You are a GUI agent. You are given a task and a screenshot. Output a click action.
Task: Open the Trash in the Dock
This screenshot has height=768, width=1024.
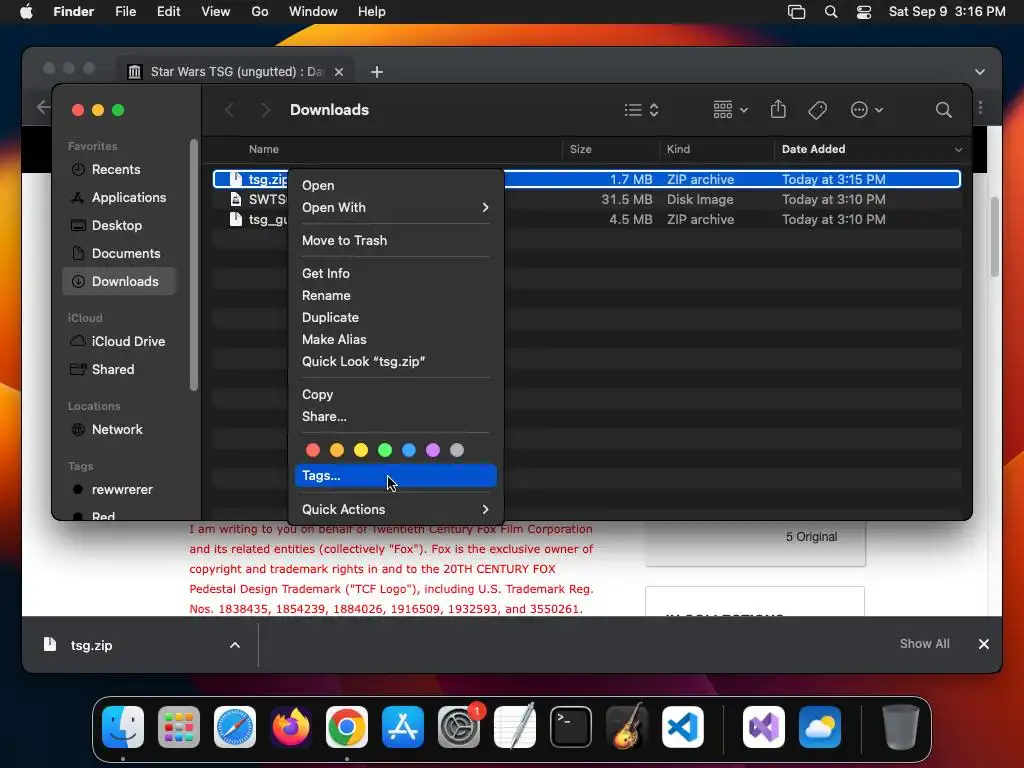pos(901,727)
